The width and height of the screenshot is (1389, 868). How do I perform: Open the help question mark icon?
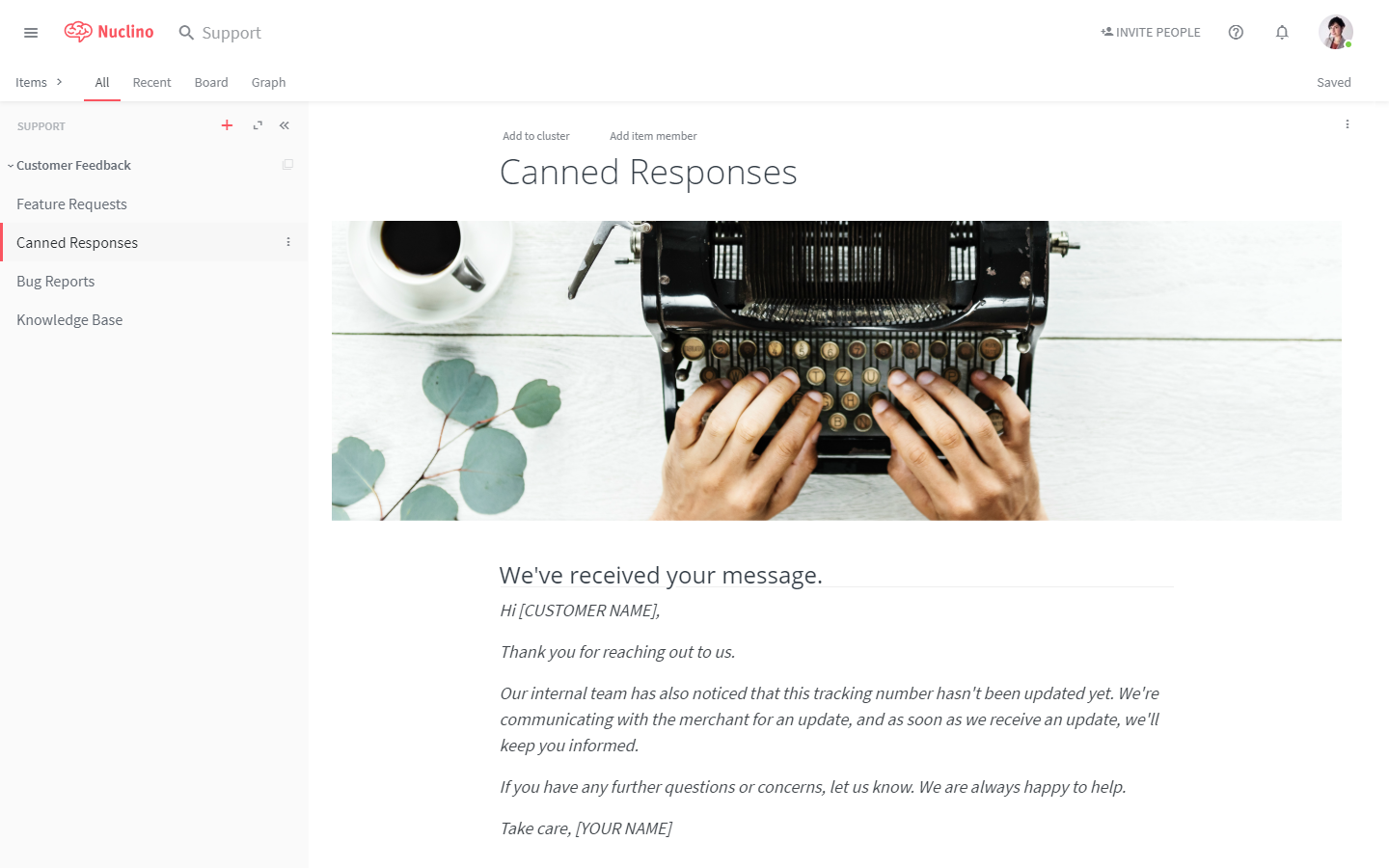1236,32
